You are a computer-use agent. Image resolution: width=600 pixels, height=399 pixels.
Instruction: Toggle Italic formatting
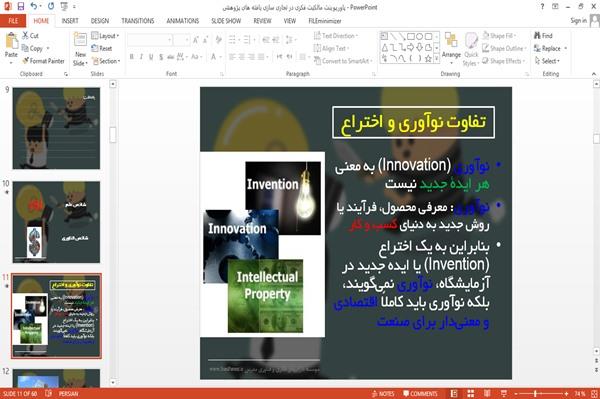(x=141, y=57)
